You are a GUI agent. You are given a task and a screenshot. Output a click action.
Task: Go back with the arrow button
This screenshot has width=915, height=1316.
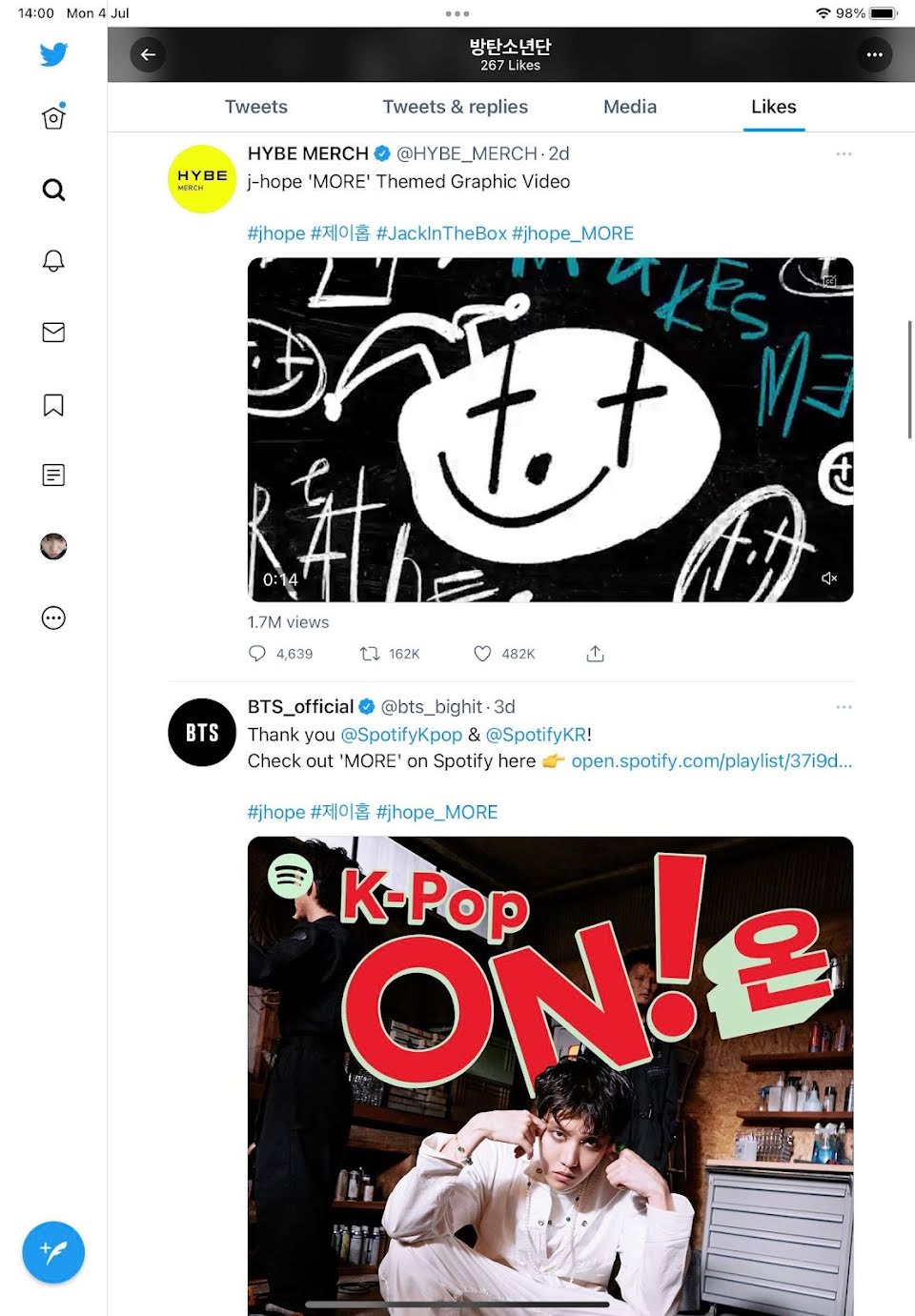click(x=148, y=54)
